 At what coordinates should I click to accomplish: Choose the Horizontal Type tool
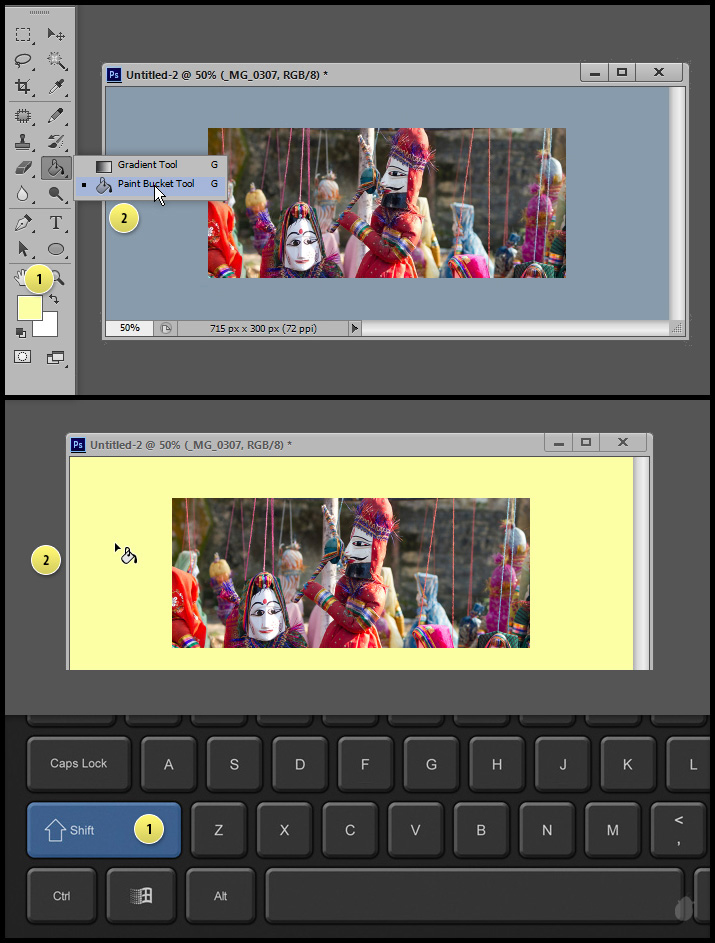pos(56,222)
